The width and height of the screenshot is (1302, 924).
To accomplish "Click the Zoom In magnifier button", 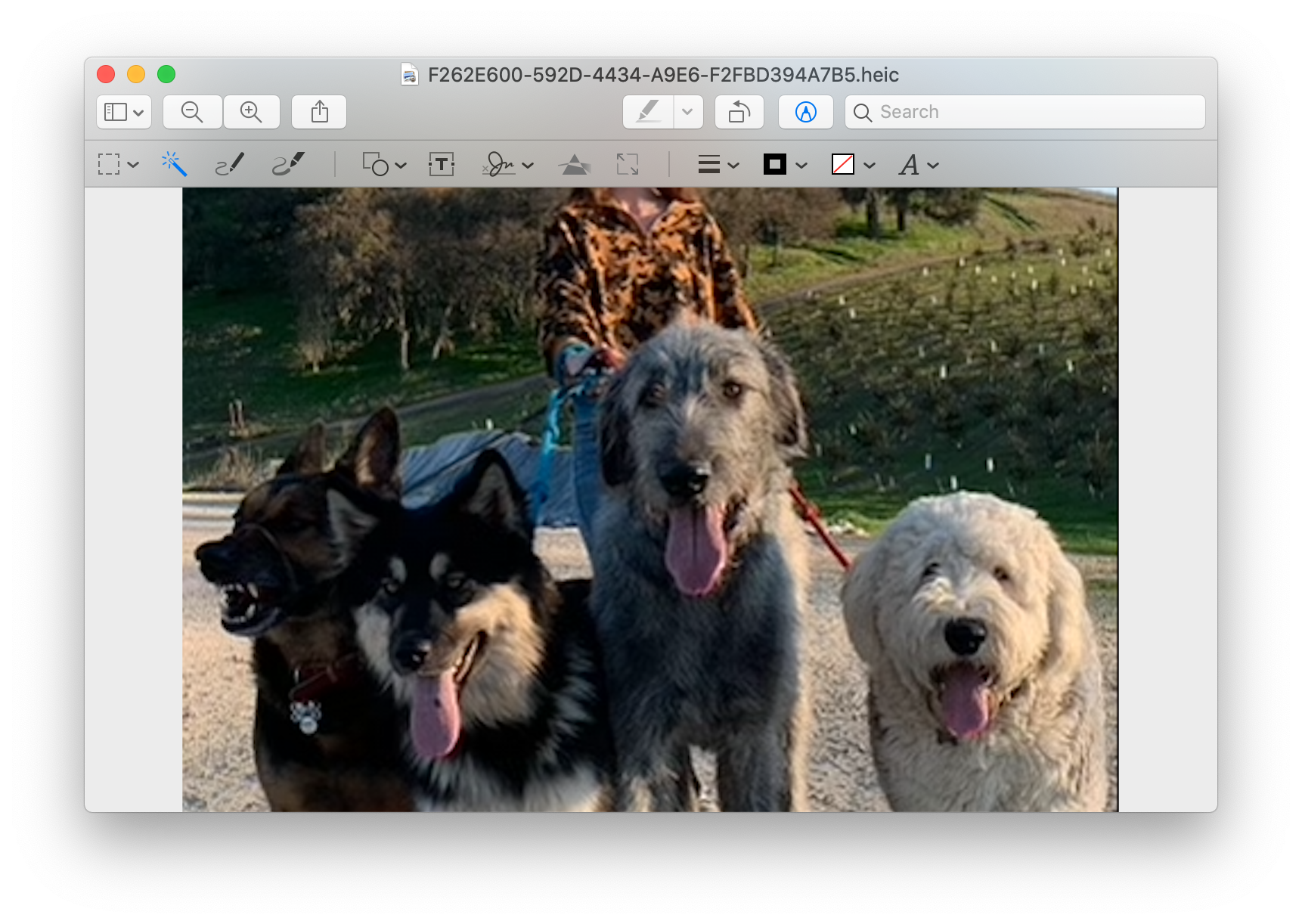I will click(x=252, y=112).
